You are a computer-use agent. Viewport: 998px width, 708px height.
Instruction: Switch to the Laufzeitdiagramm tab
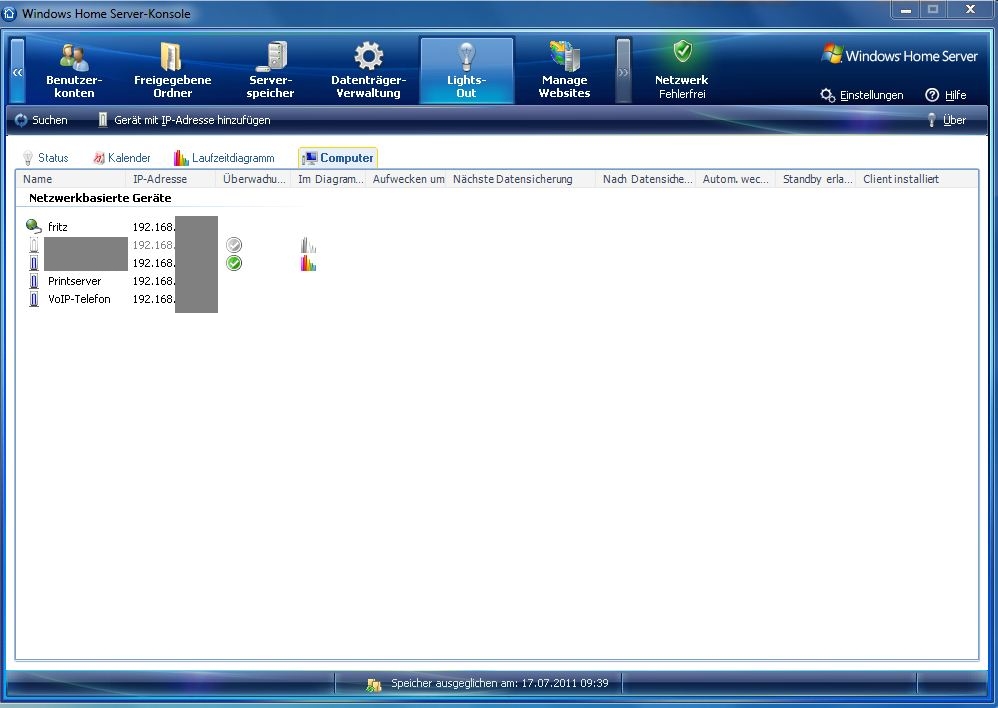224,158
